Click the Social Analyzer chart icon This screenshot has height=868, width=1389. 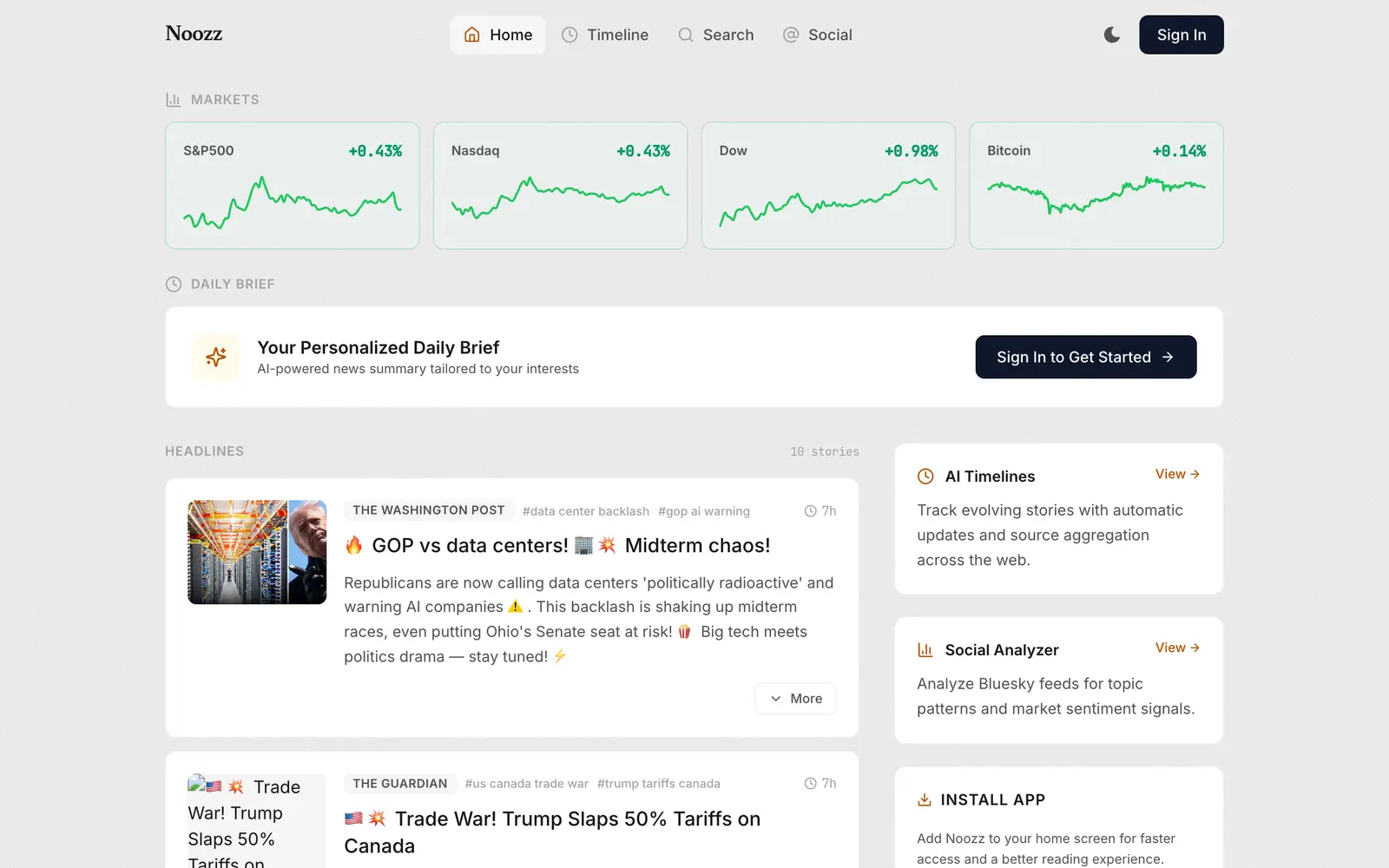pos(925,650)
